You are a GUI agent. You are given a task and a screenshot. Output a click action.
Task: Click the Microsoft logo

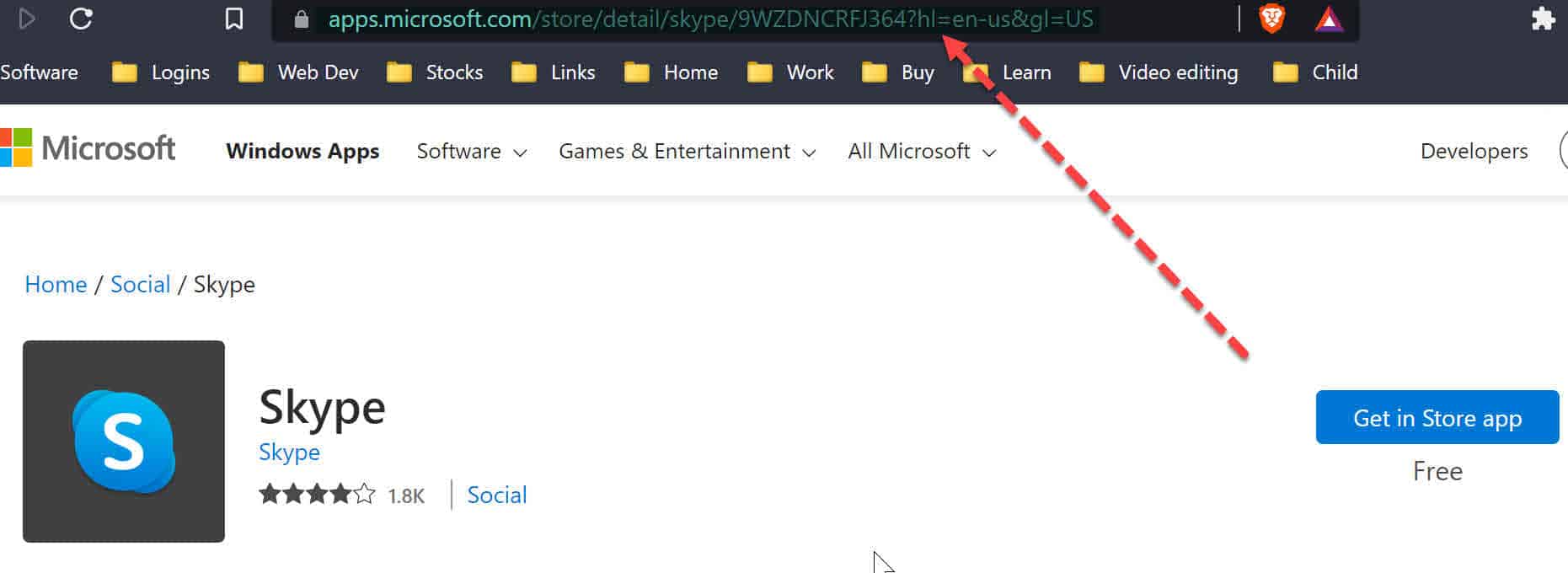tap(88, 148)
